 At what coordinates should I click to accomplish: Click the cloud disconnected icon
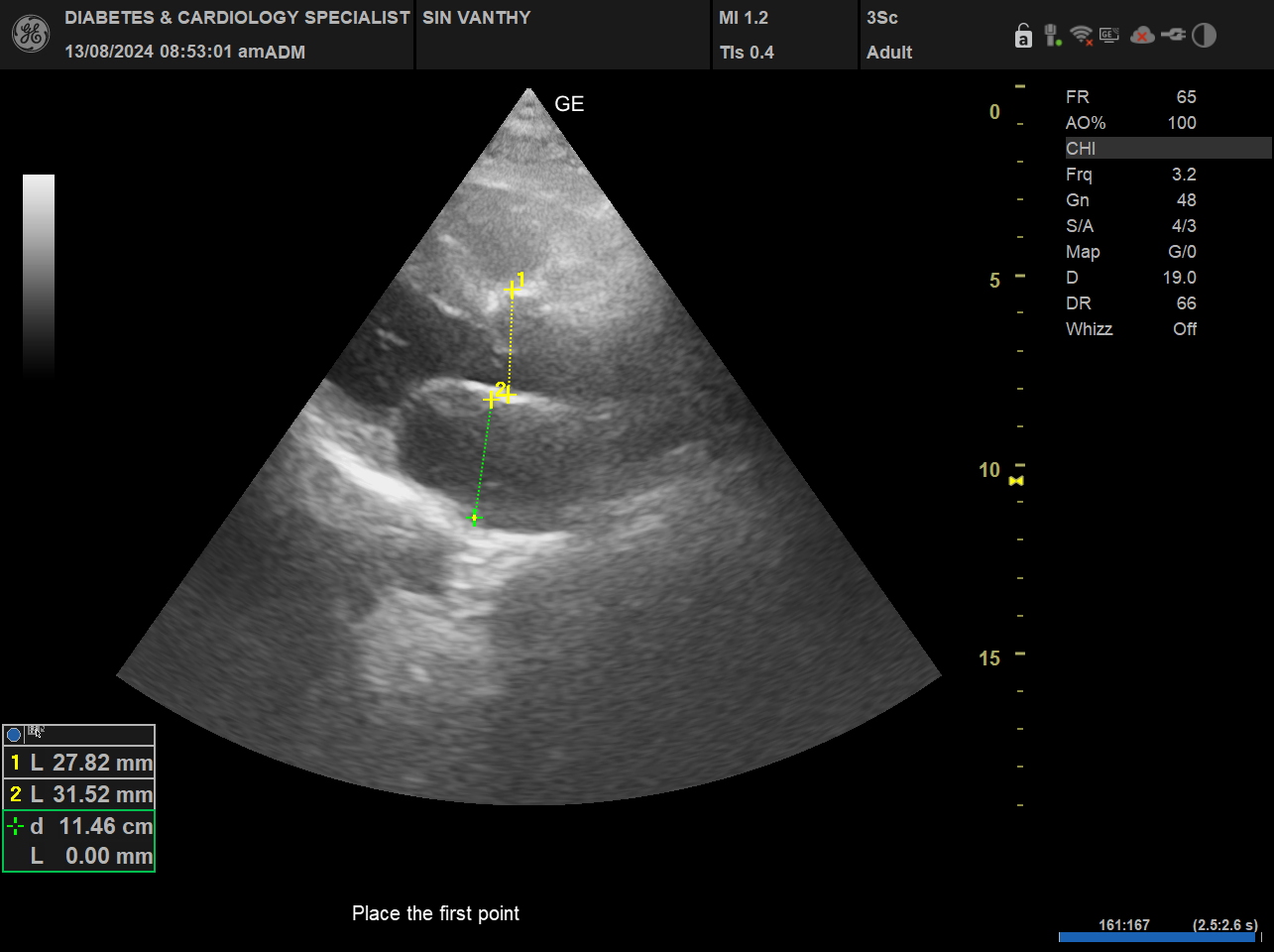(1142, 36)
